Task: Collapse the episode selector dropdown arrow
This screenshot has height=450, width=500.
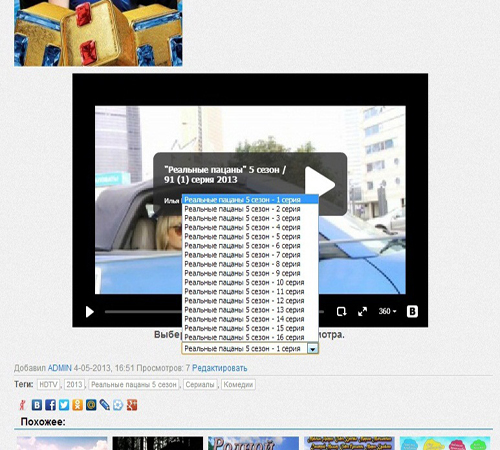Action: [313, 349]
